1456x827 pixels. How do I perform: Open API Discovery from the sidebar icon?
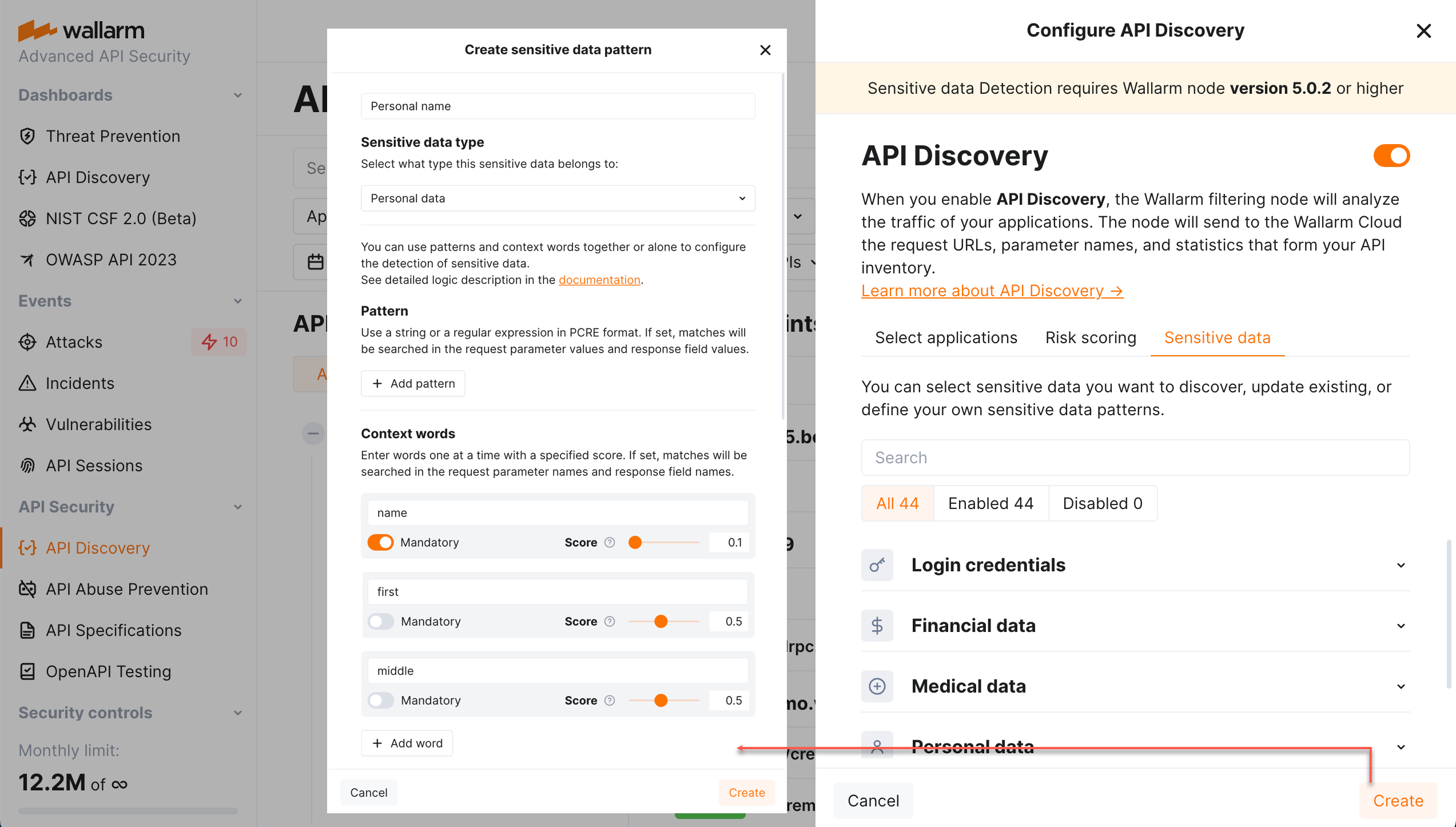click(x=27, y=177)
